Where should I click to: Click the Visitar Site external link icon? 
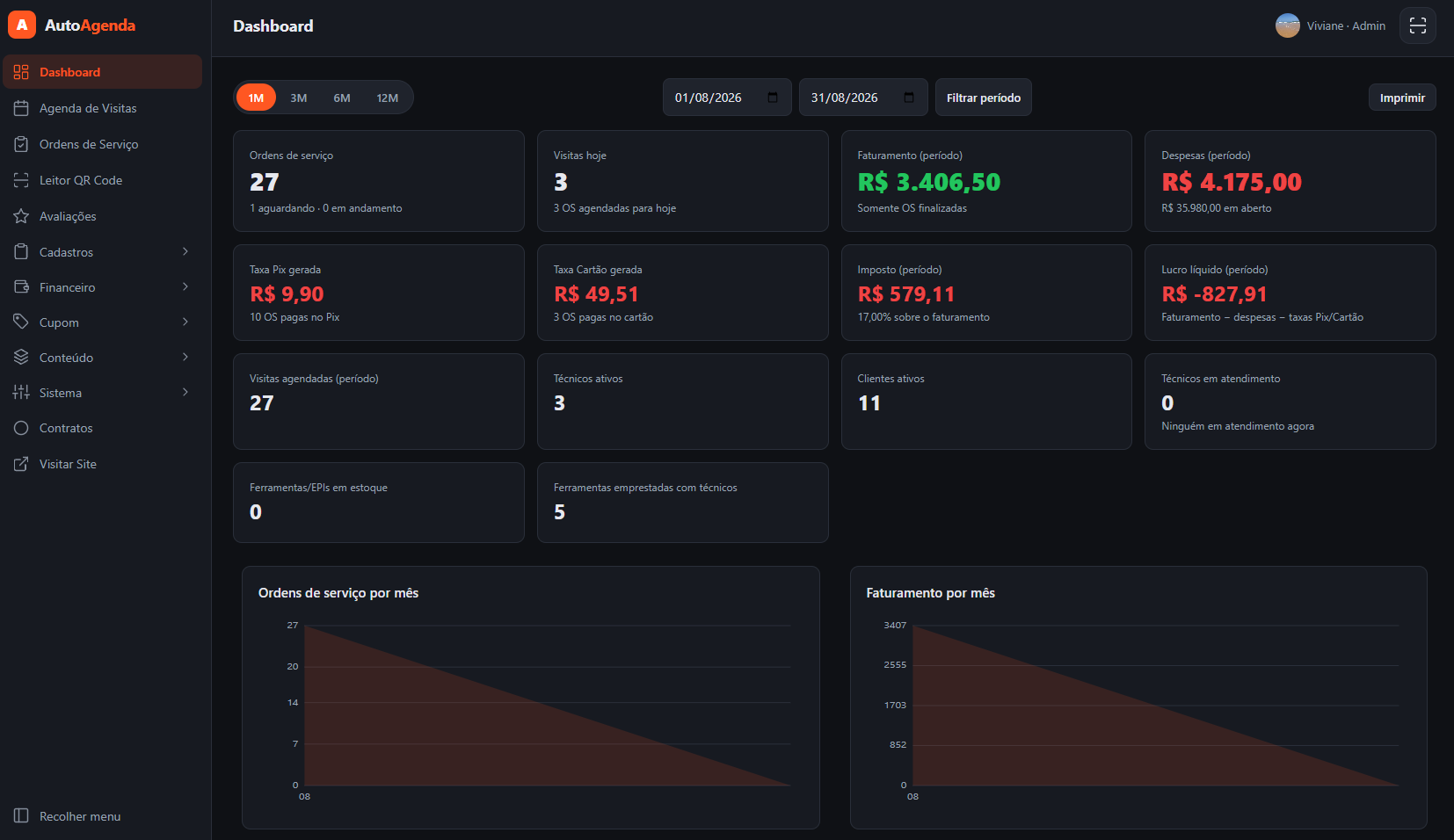21,464
